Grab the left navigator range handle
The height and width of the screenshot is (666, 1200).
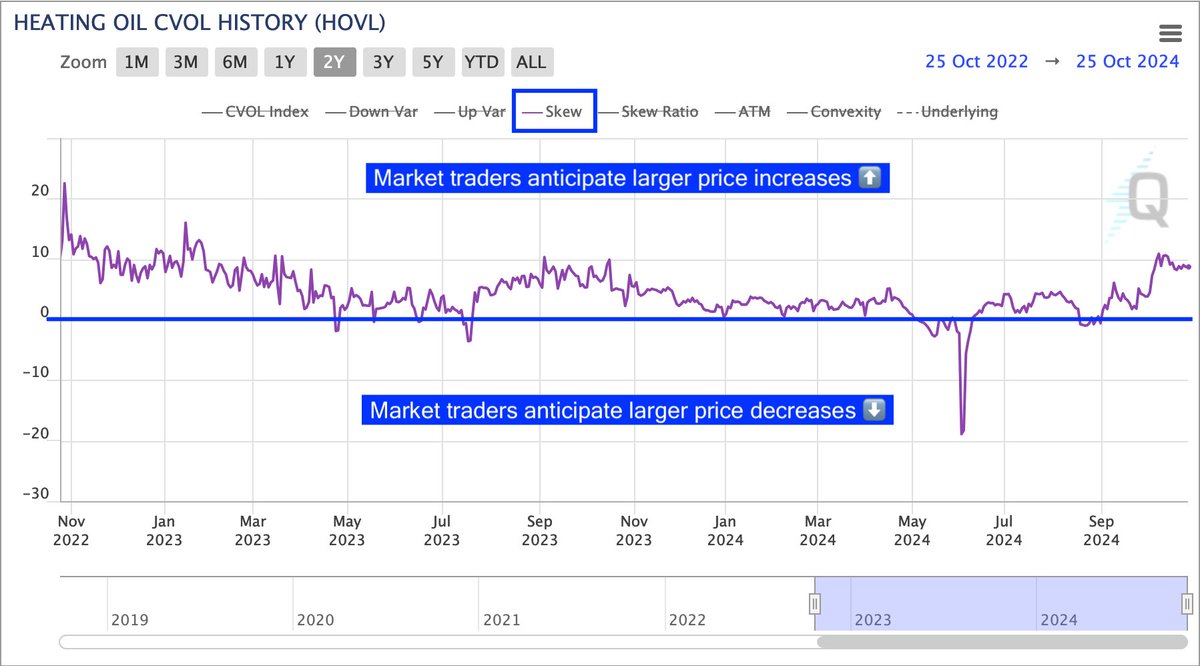(x=815, y=604)
